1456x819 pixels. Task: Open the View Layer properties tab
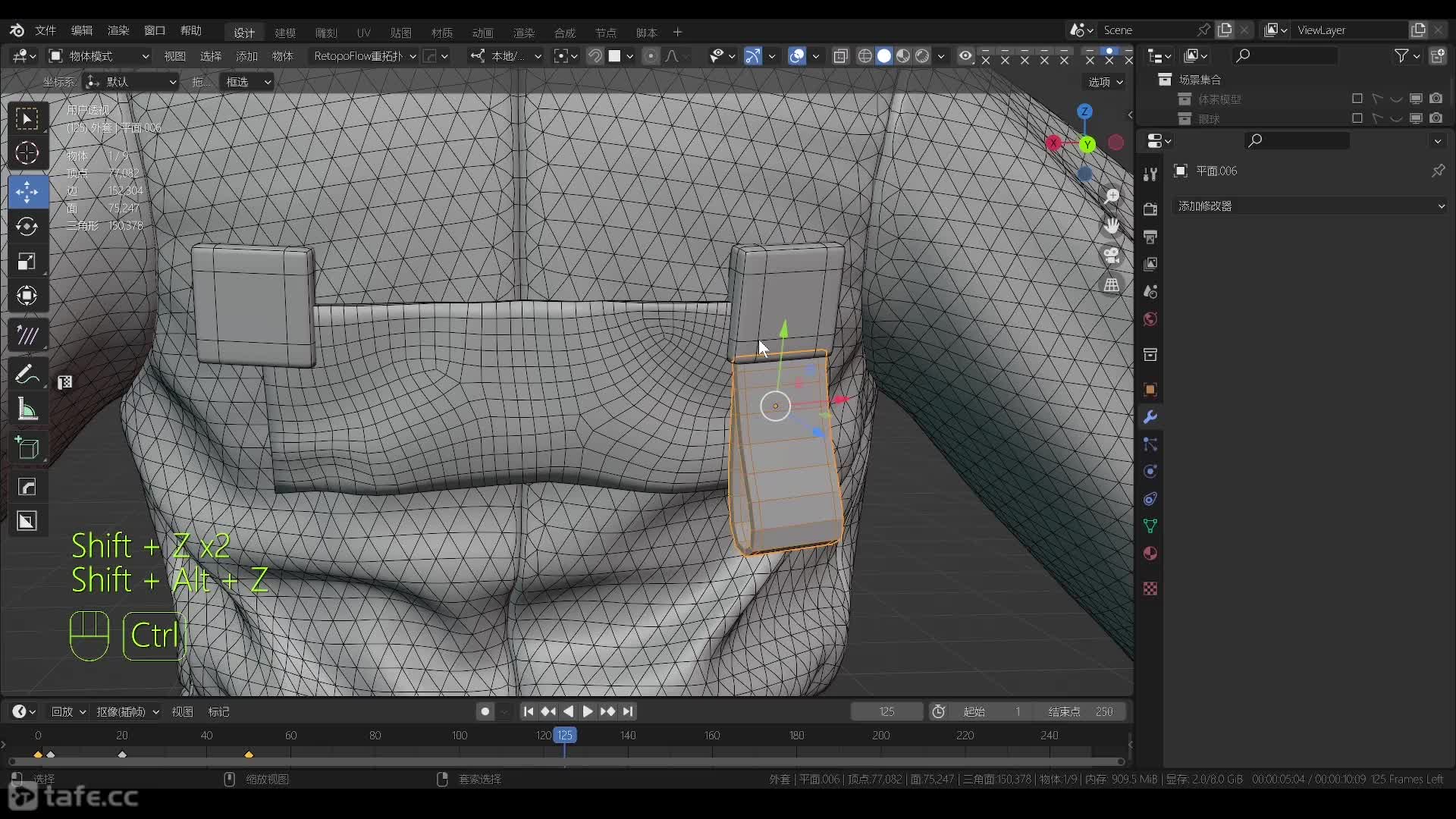point(1150,264)
